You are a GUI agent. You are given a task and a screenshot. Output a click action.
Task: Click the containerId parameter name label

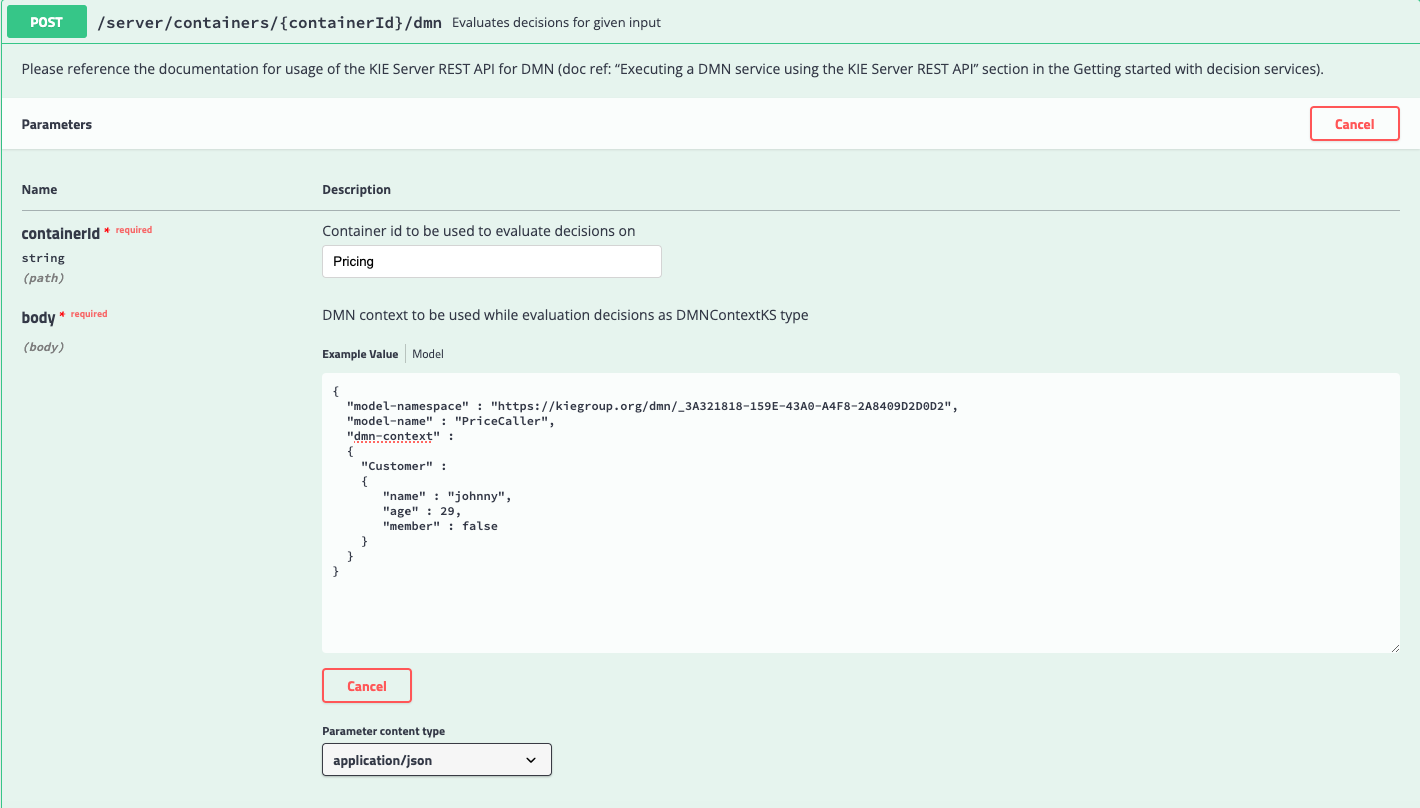coord(60,233)
